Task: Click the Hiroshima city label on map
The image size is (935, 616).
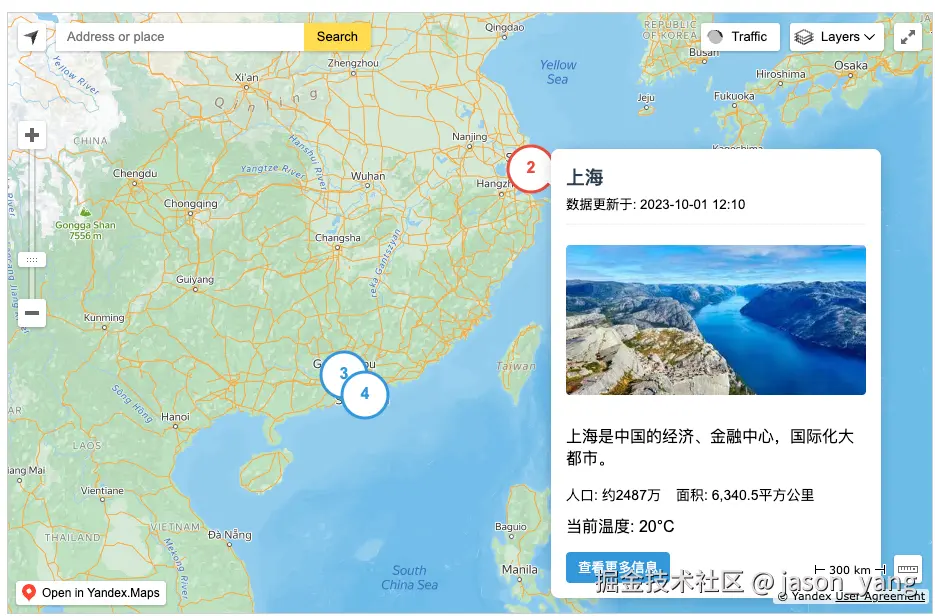Action: coord(781,75)
